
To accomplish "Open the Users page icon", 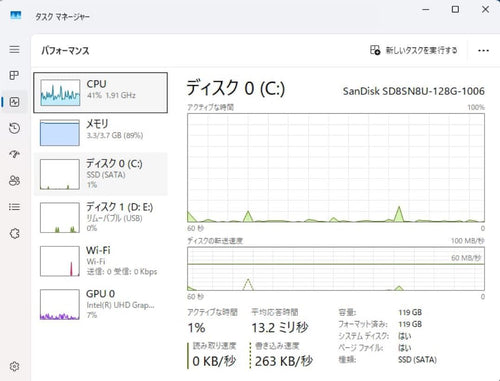I will [x=14, y=181].
